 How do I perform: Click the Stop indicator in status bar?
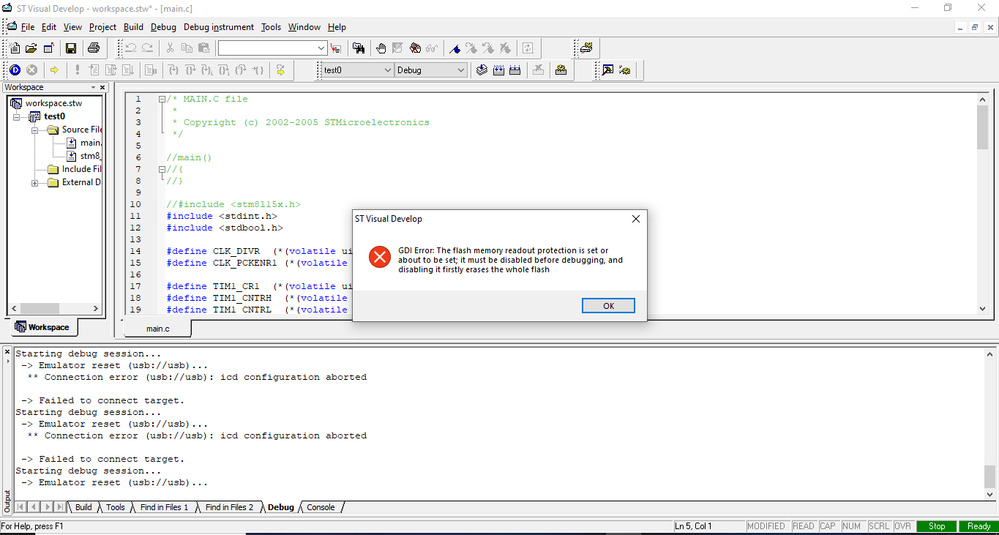tap(936, 526)
